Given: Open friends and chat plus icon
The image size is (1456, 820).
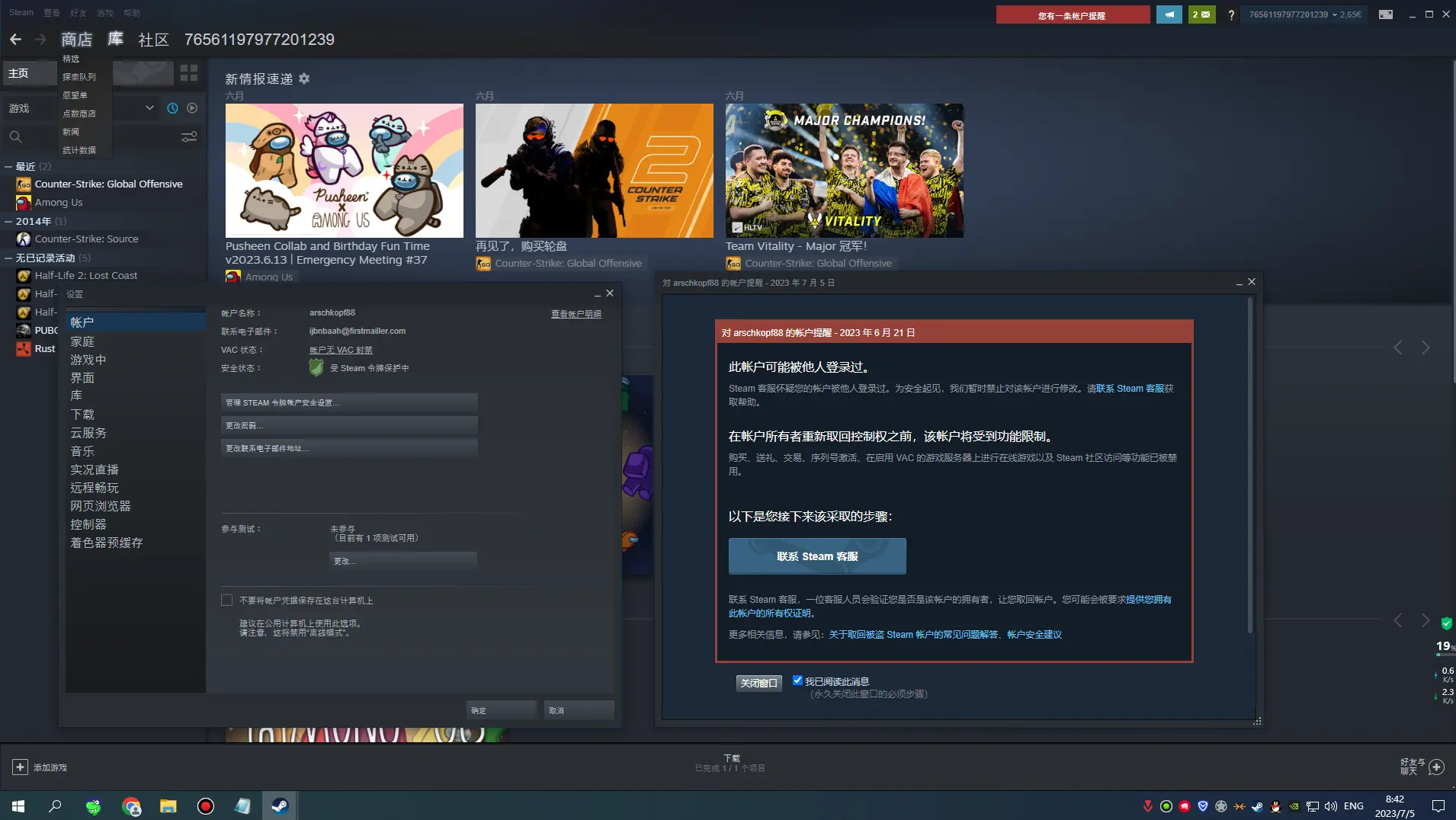Looking at the screenshot, I should pos(1436,767).
